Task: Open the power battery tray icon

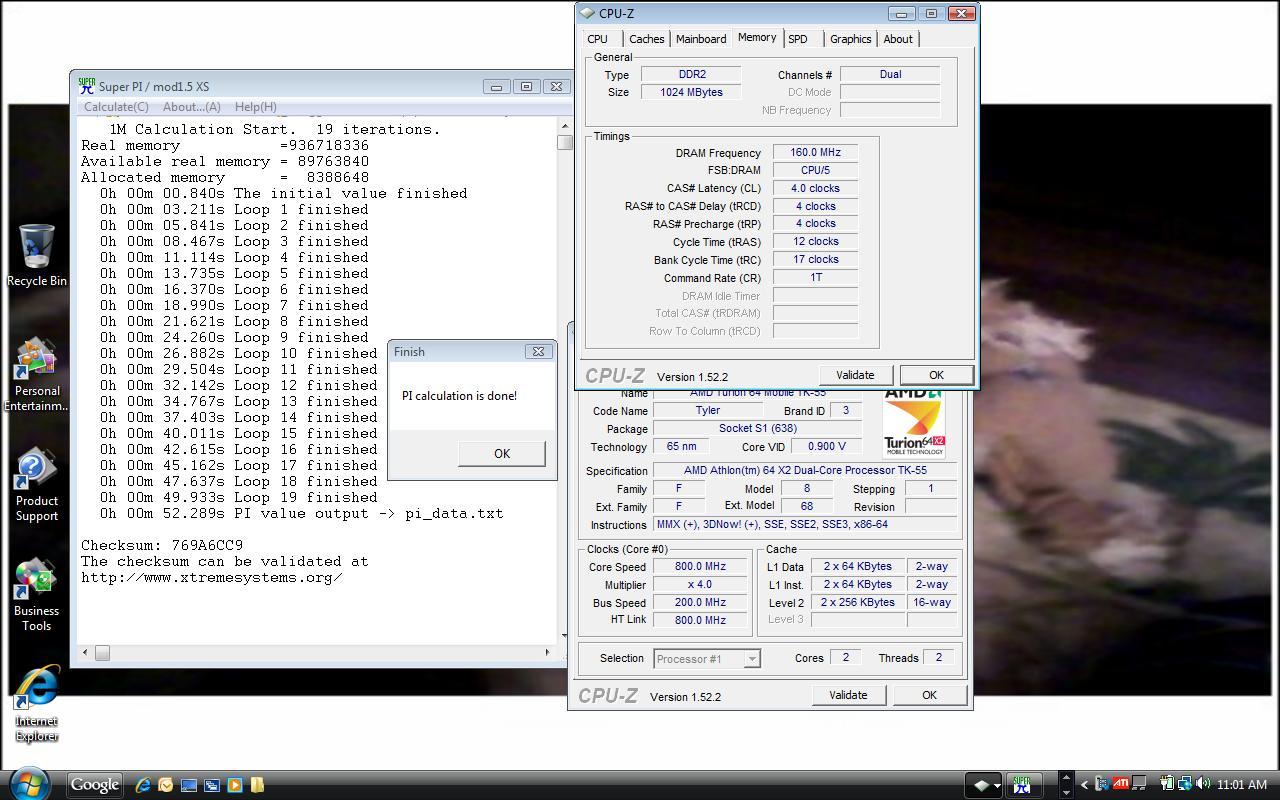Action: 1167,784
